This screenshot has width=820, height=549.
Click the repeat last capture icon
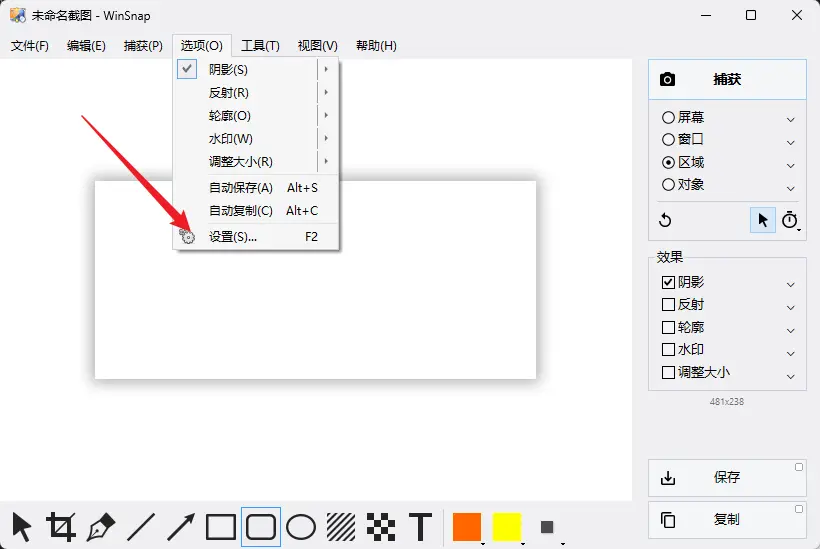665,220
